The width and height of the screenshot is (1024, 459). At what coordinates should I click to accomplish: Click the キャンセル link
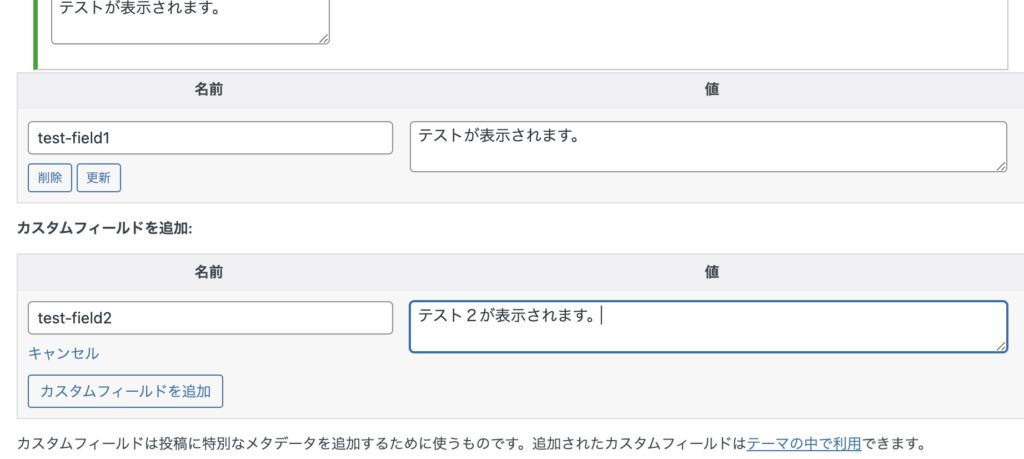pos(64,353)
